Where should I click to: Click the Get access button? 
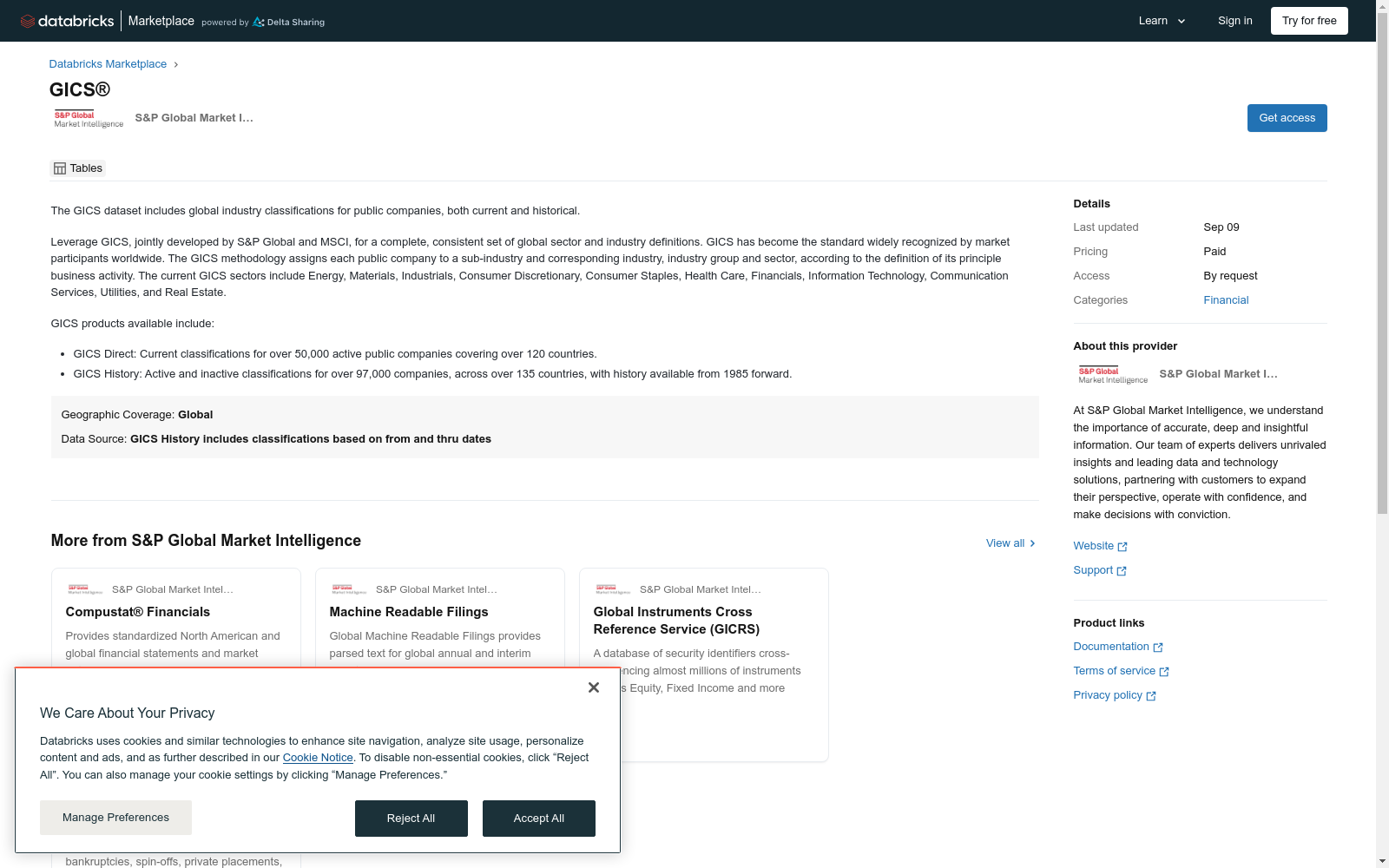[1287, 118]
